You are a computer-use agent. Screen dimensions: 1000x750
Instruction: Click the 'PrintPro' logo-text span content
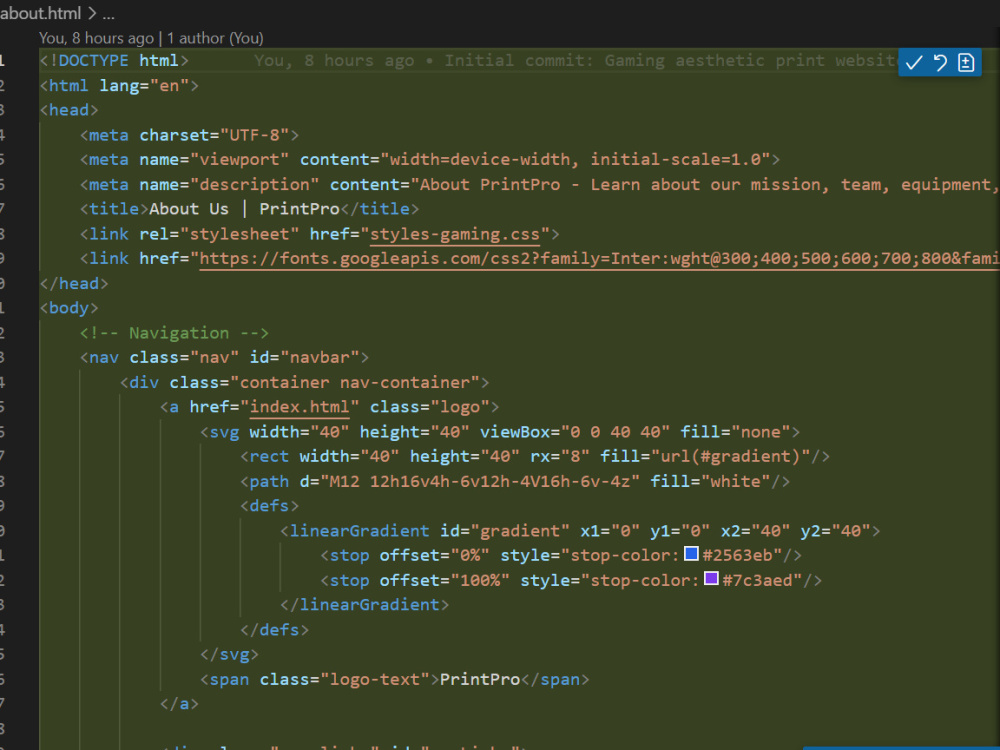tap(480, 679)
